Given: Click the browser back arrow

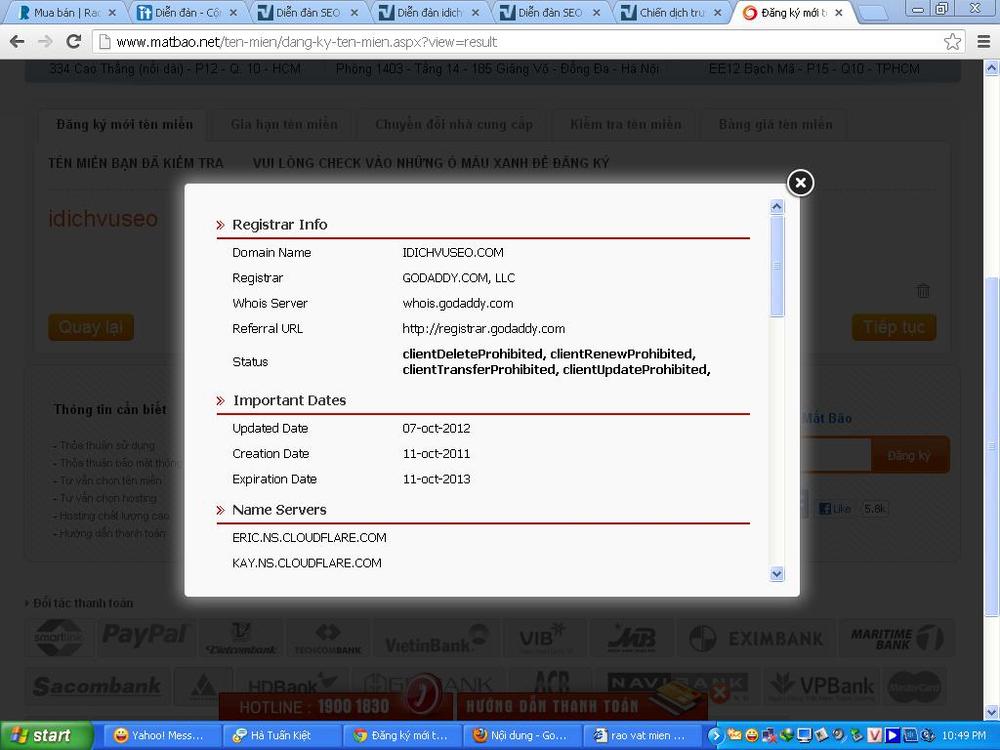Looking at the screenshot, I should pos(17,42).
